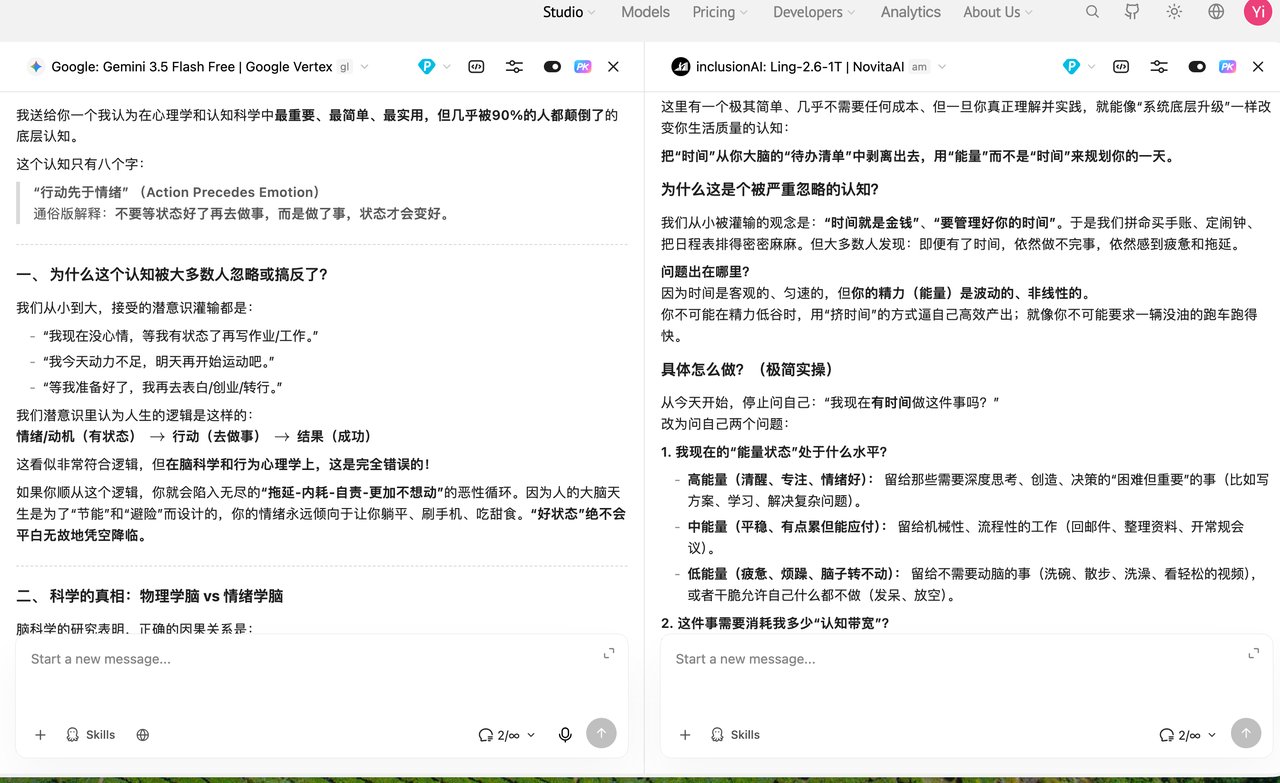Expand provider chevron in Gemini panel
1280x783 pixels.
click(x=446, y=67)
